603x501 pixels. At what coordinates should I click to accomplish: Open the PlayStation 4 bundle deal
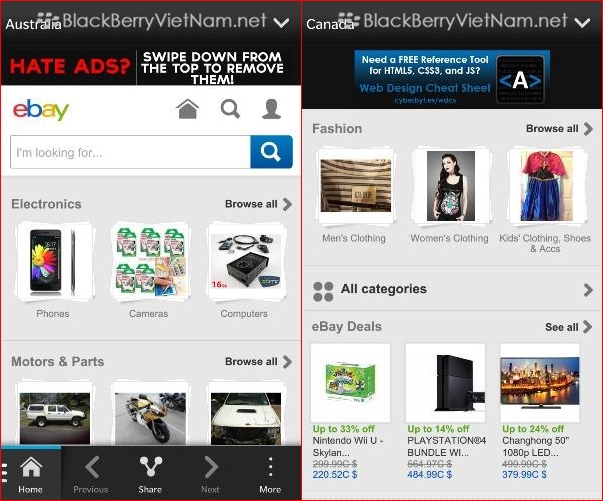point(446,412)
